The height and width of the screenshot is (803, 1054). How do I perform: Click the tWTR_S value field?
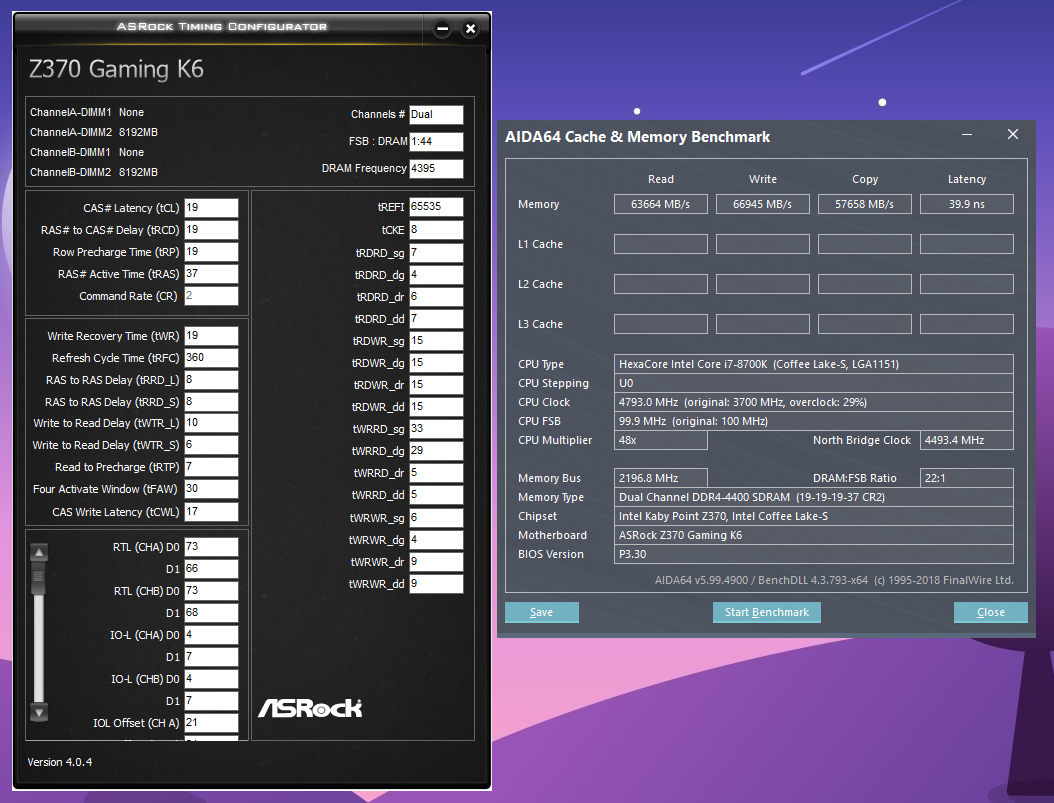(211, 445)
